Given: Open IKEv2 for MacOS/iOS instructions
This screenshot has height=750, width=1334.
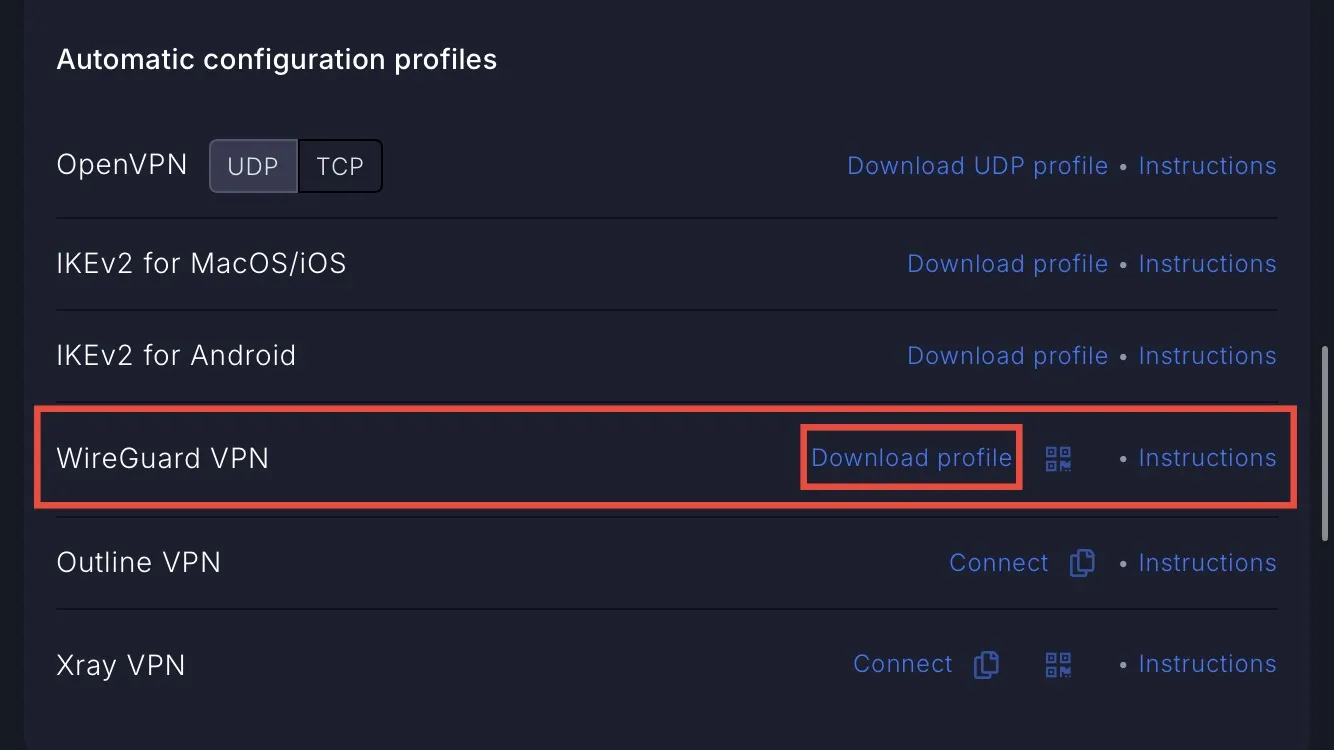Looking at the screenshot, I should coord(1207,264).
